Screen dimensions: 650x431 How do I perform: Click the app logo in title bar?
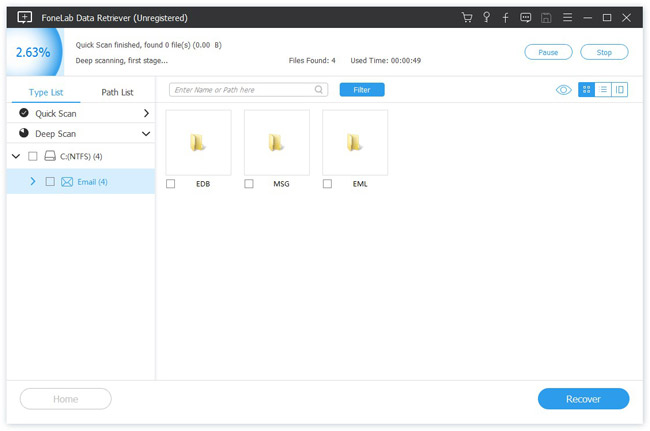pos(24,17)
